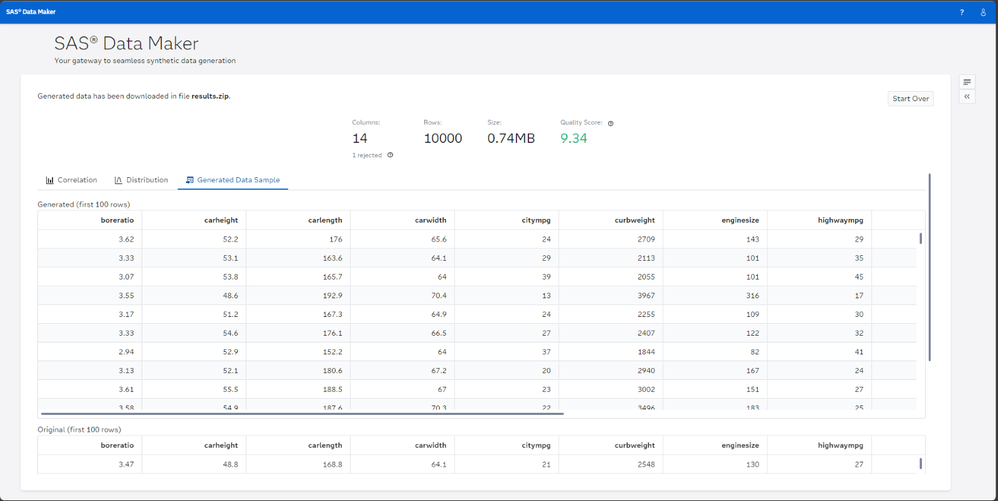This screenshot has width=998, height=501.
Task: Click the Generated table vertical scrollbar
Action: pos(920,239)
